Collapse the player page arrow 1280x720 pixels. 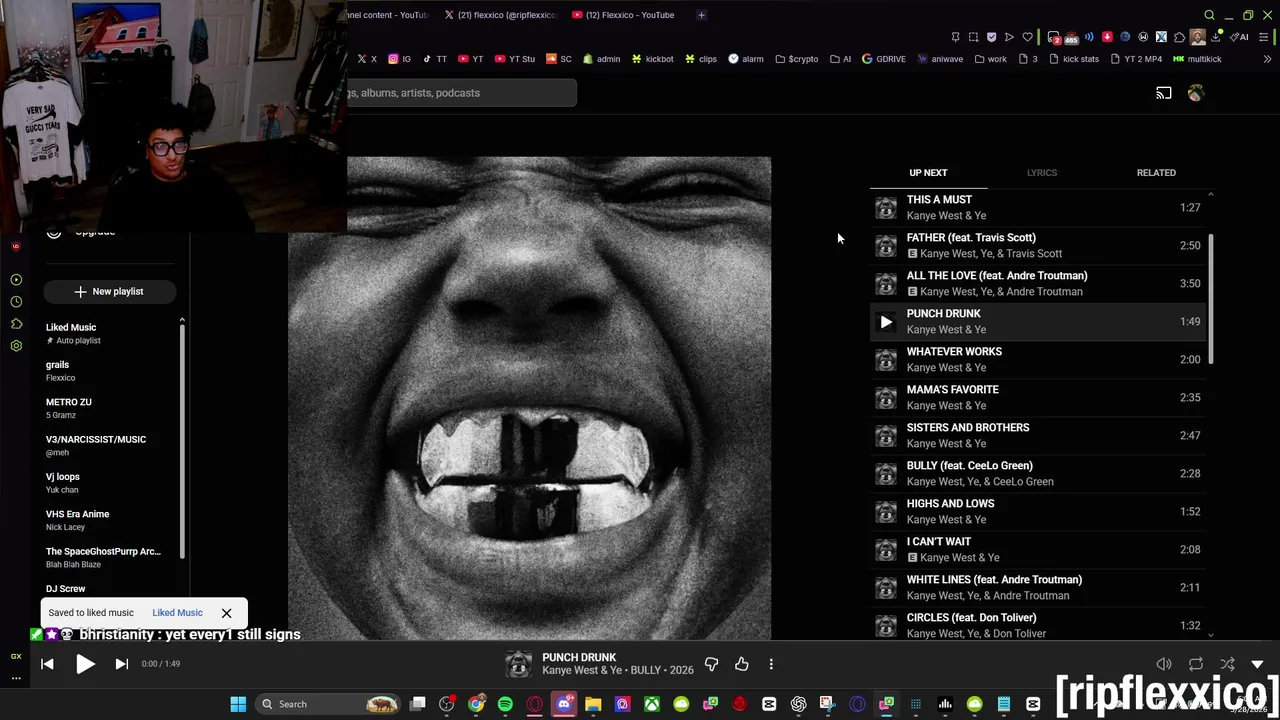[x=1257, y=664]
